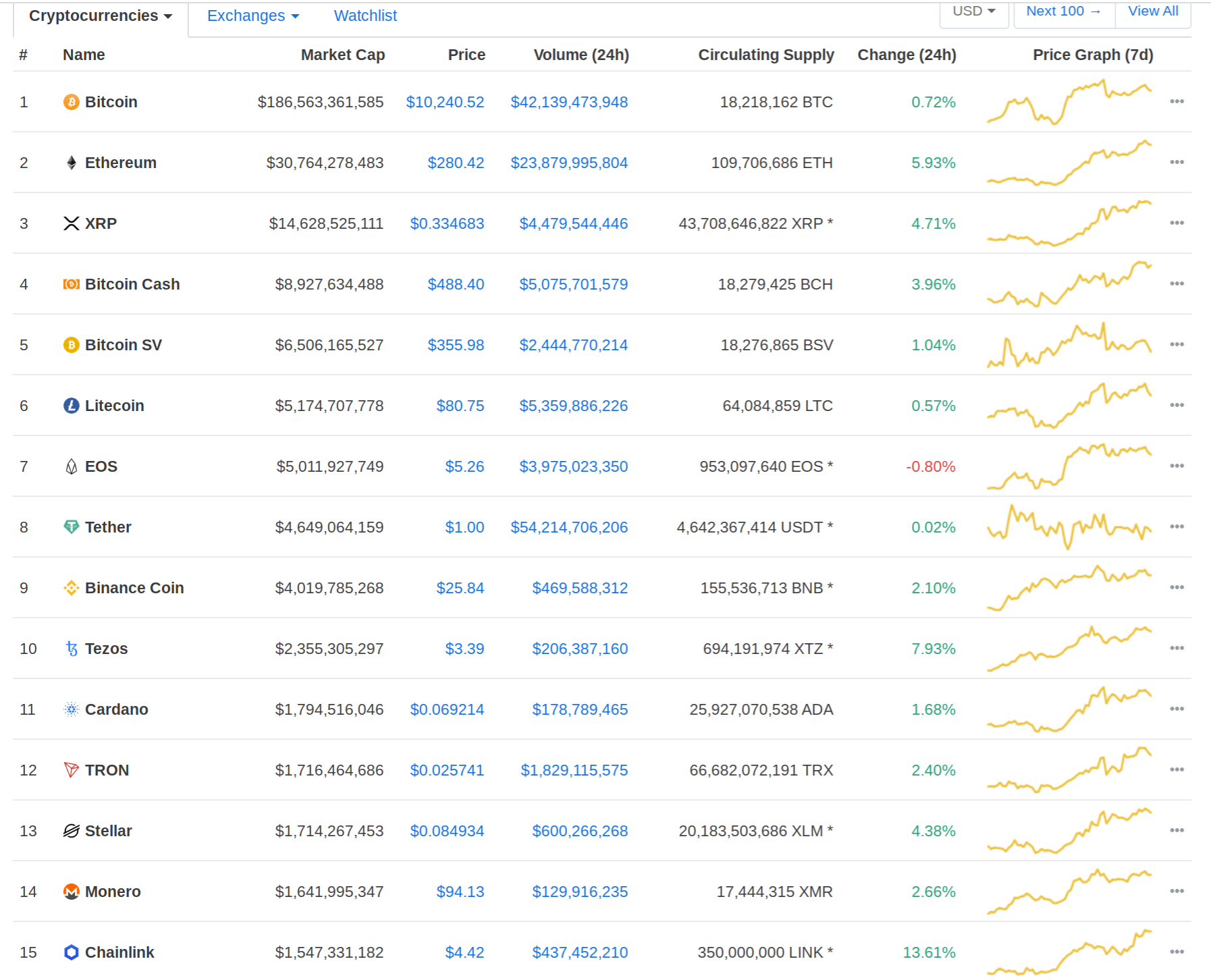
Task: Expand the Exchanges dropdown menu
Action: [x=253, y=16]
